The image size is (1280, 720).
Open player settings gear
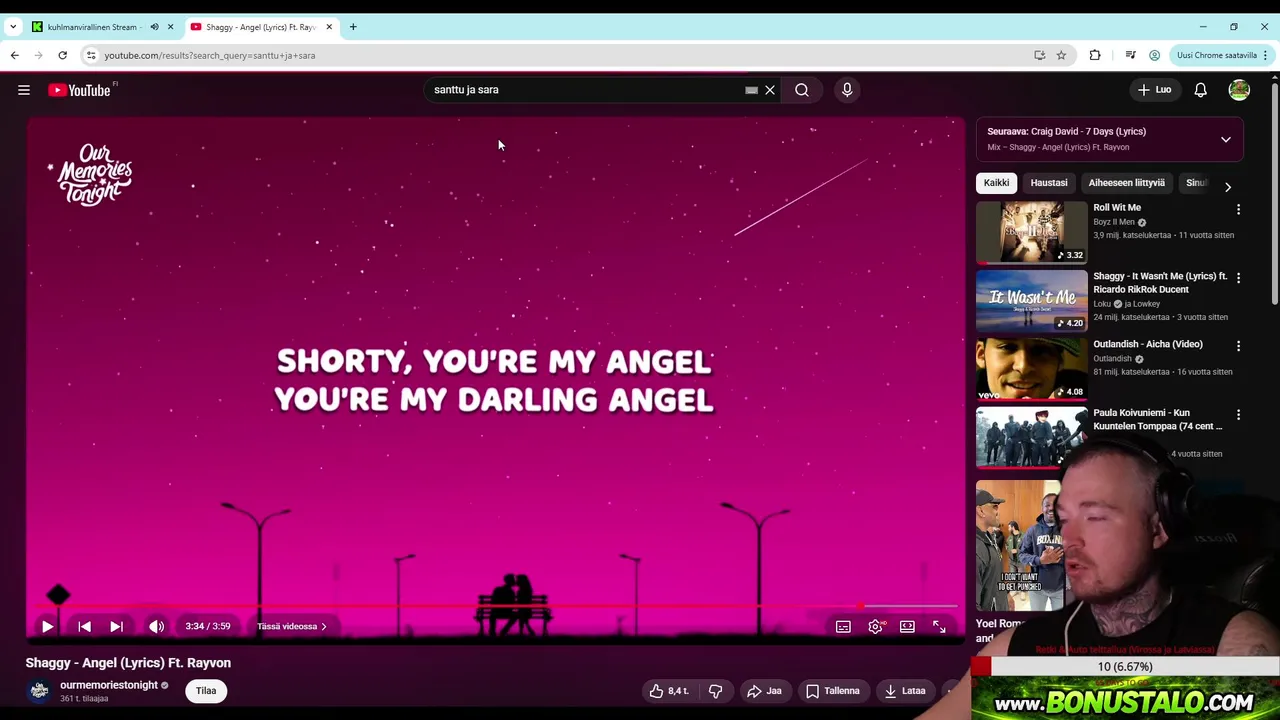click(875, 626)
